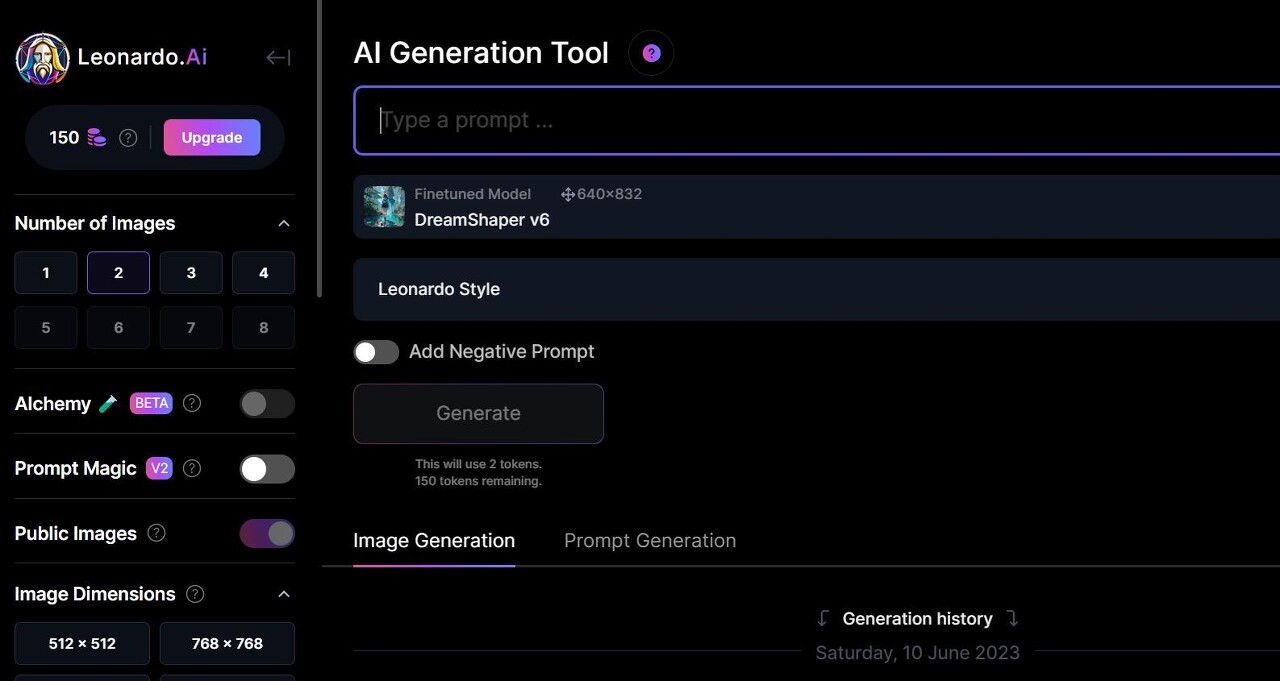The width and height of the screenshot is (1280, 681).
Task: Open the Leonardo Style dropdown
Action: click(816, 289)
